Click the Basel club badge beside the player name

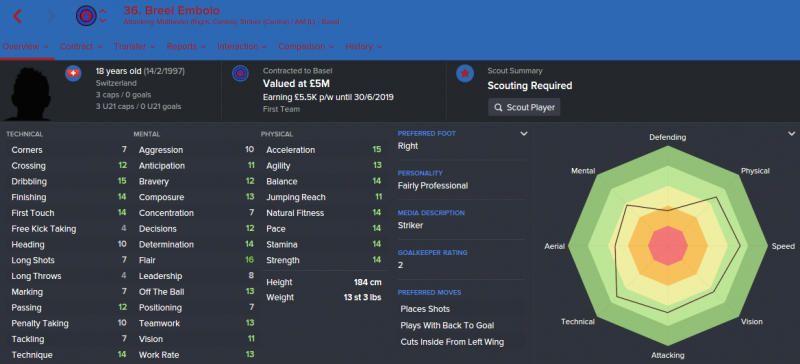tap(86, 16)
